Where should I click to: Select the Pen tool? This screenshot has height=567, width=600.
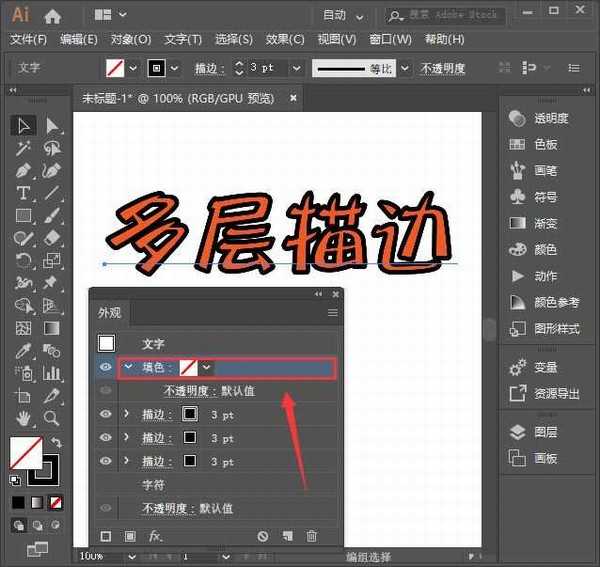[23, 171]
